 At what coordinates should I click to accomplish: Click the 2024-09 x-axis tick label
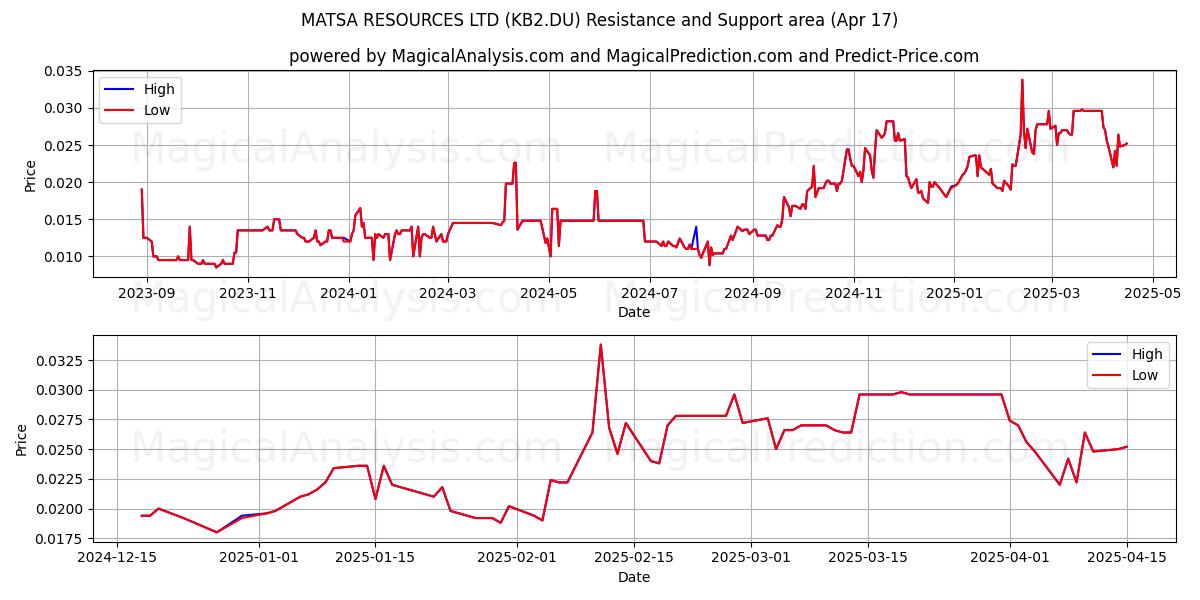tap(752, 294)
